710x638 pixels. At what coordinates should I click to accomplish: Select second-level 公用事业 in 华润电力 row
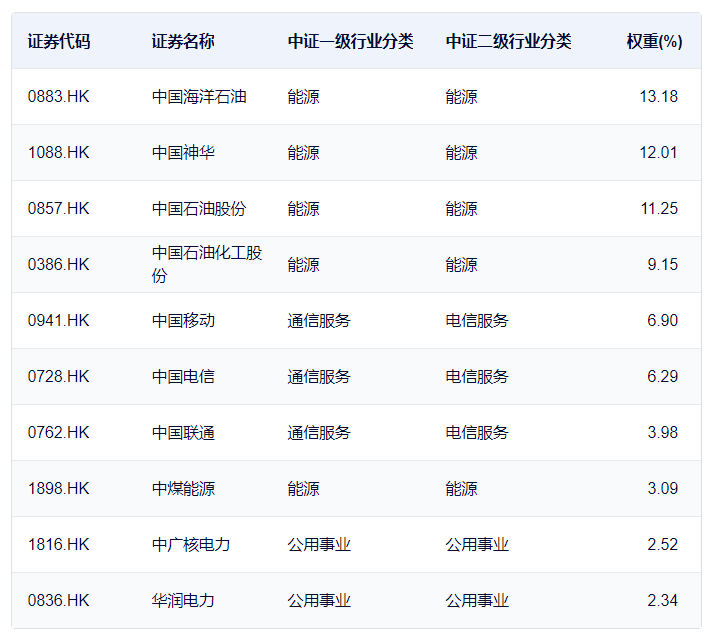point(477,600)
